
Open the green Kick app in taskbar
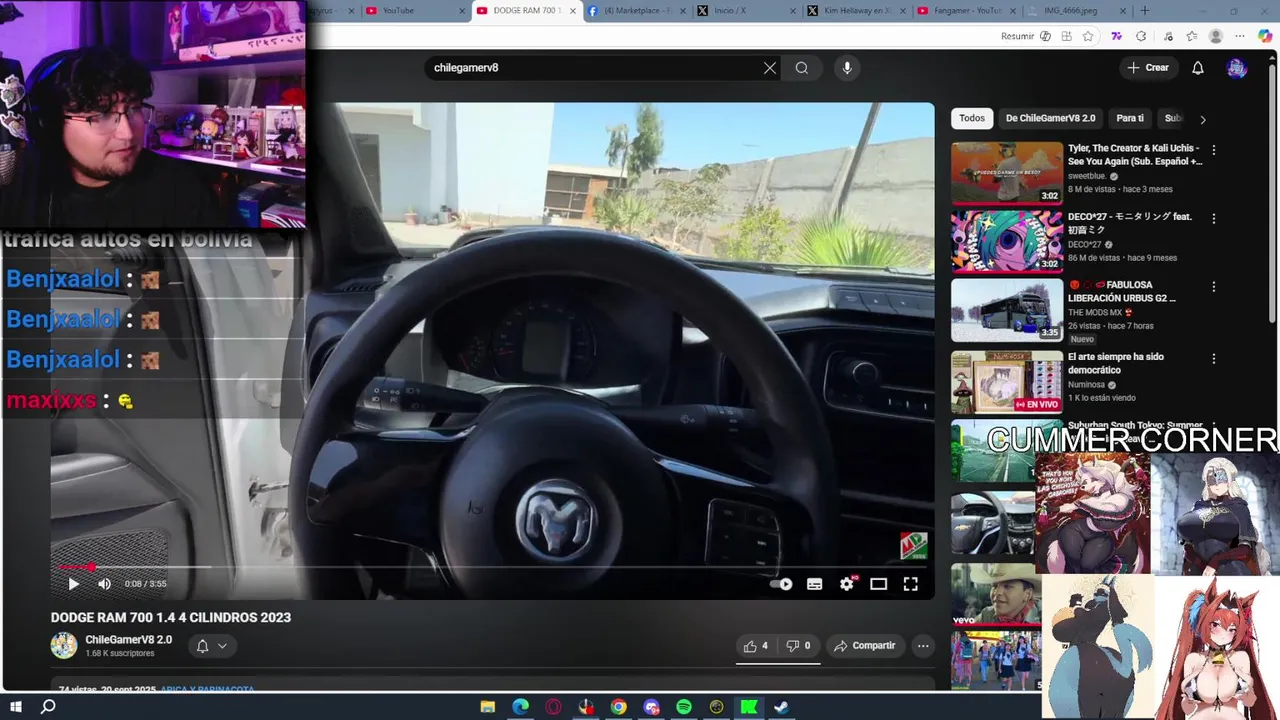point(749,707)
